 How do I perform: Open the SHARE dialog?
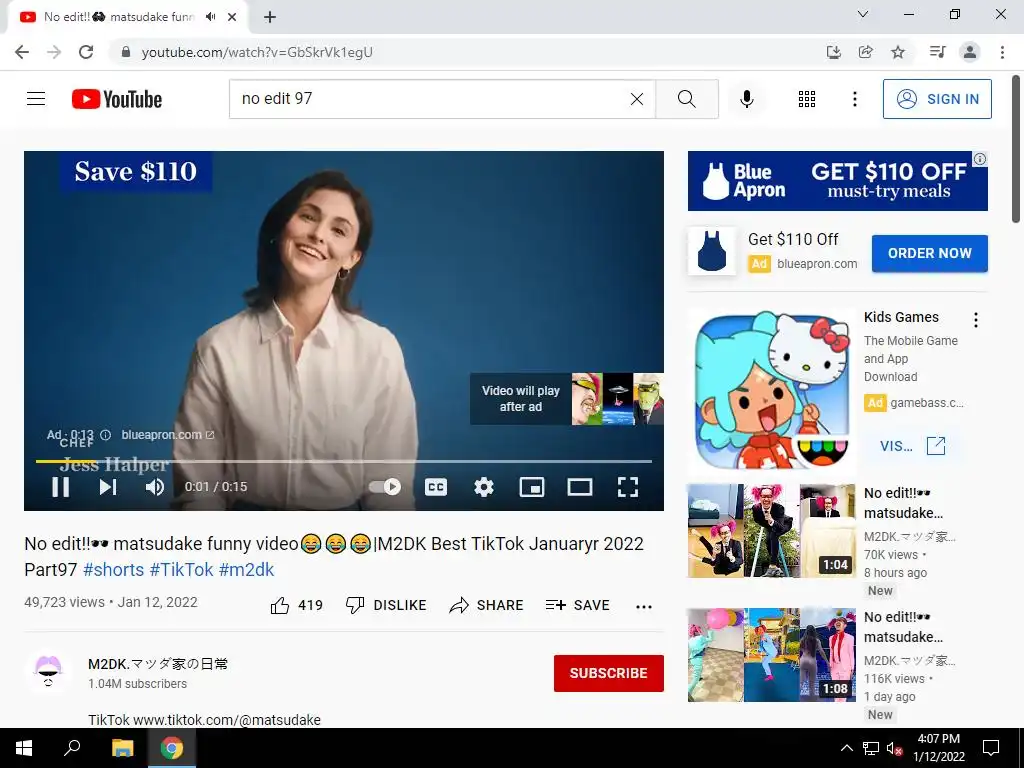[x=487, y=605]
